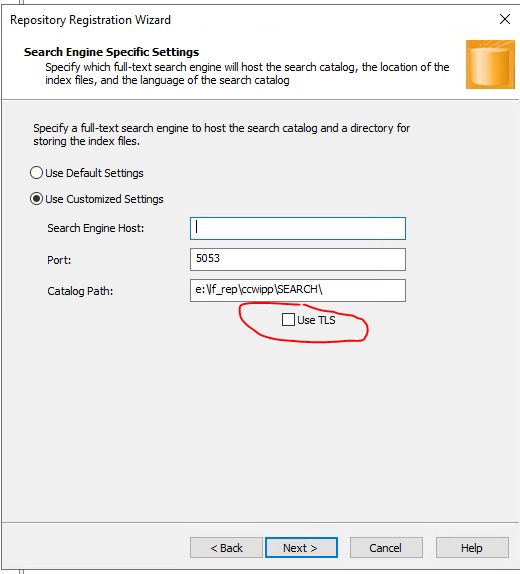The height and width of the screenshot is (574, 520).
Task: Click the "Port:" label text
Action: pyautogui.click(x=59, y=260)
